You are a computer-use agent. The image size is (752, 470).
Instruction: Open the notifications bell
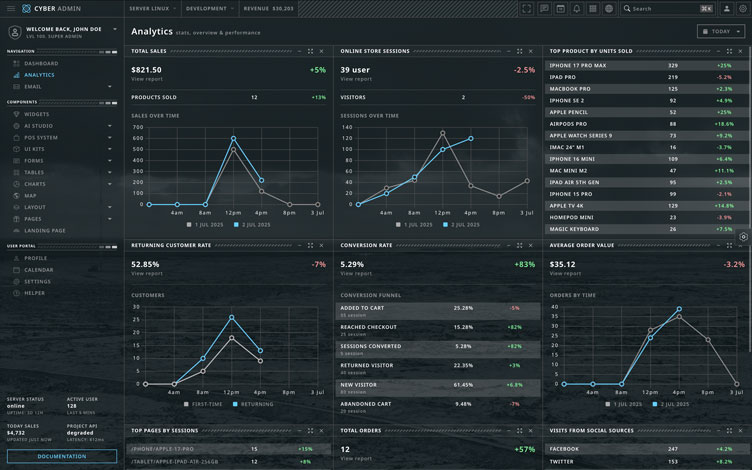576,8
